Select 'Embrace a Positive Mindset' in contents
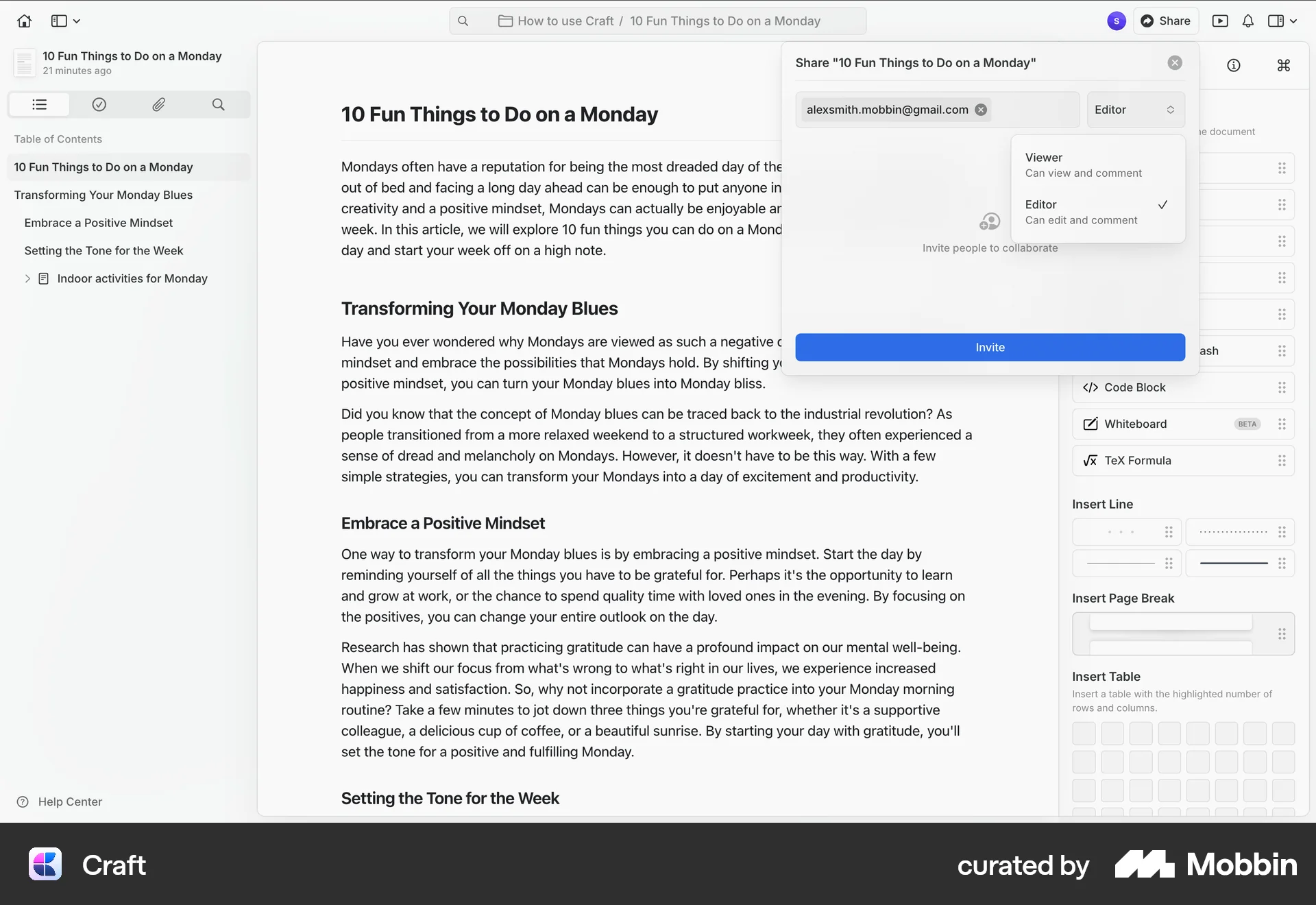1316x905 pixels. tap(98, 222)
